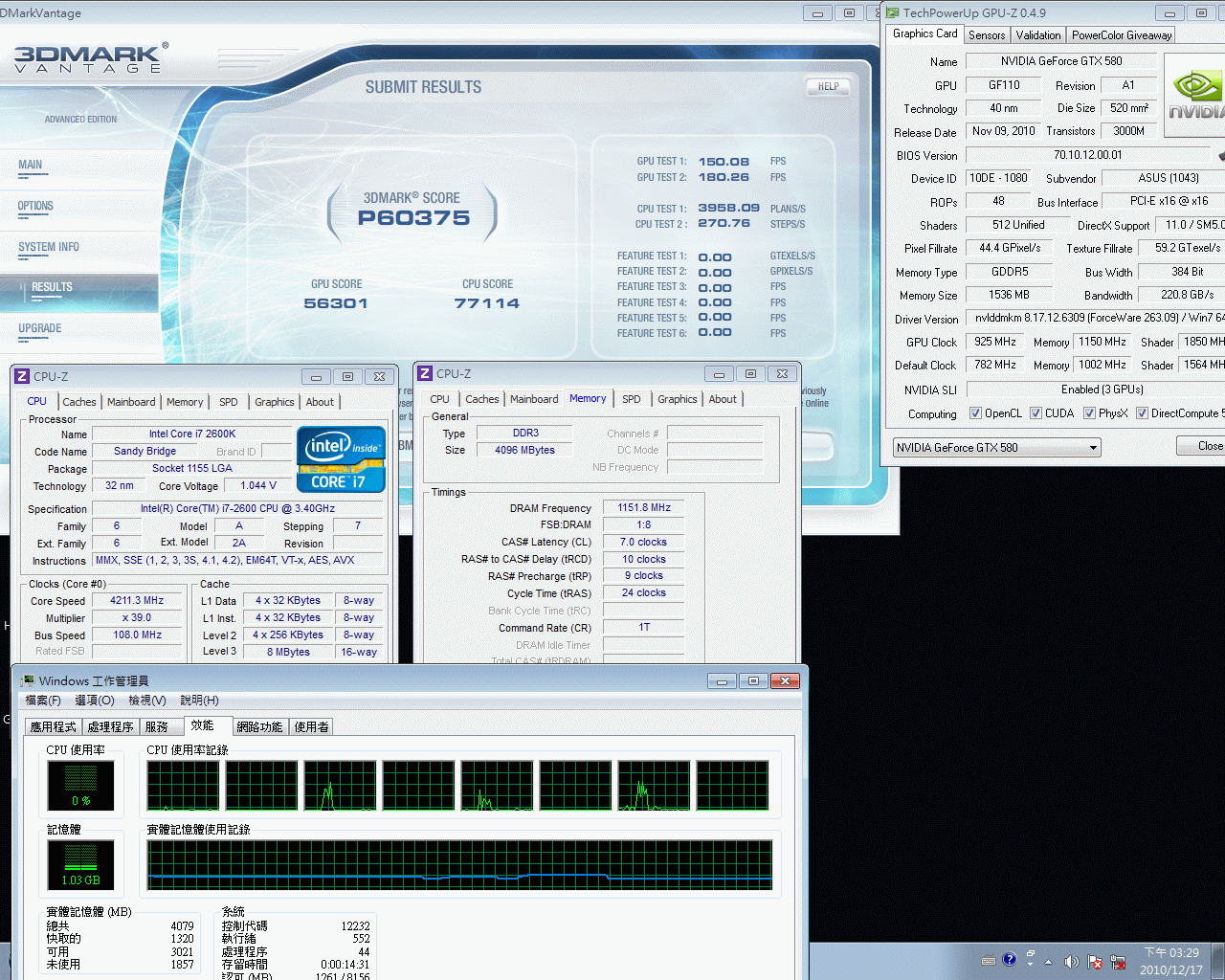The image size is (1225, 980).
Task: Open SPD tab in left CPU-Z window
Action: [x=228, y=402]
